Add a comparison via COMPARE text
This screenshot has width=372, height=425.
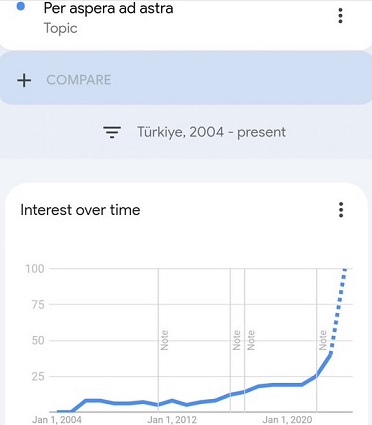pos(79,80)
